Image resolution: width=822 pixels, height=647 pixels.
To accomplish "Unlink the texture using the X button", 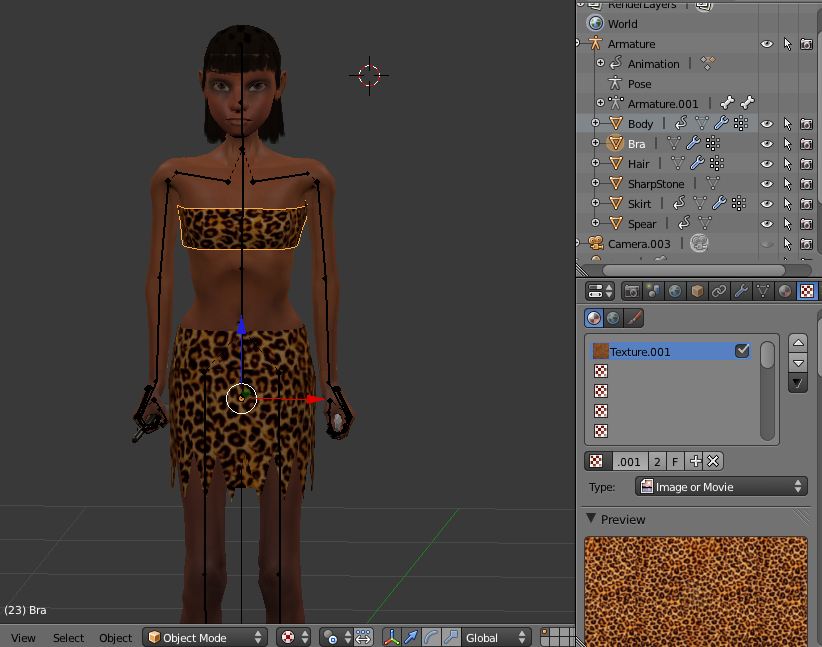I will (x=712, y=461).
